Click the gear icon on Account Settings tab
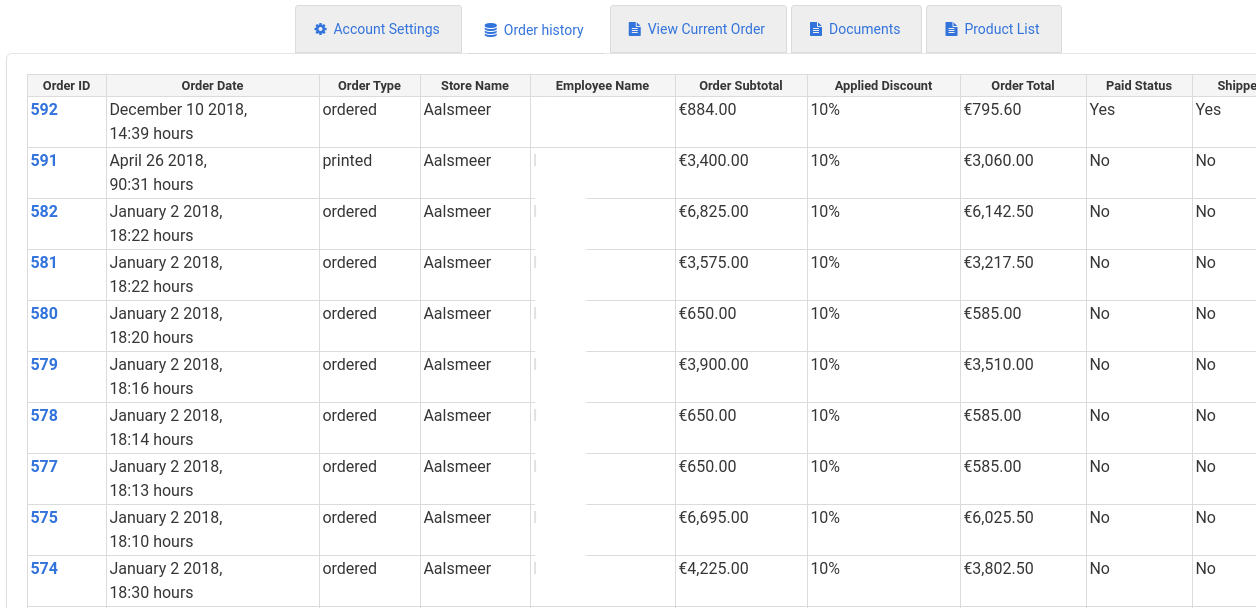 click(x=320, y=29)
